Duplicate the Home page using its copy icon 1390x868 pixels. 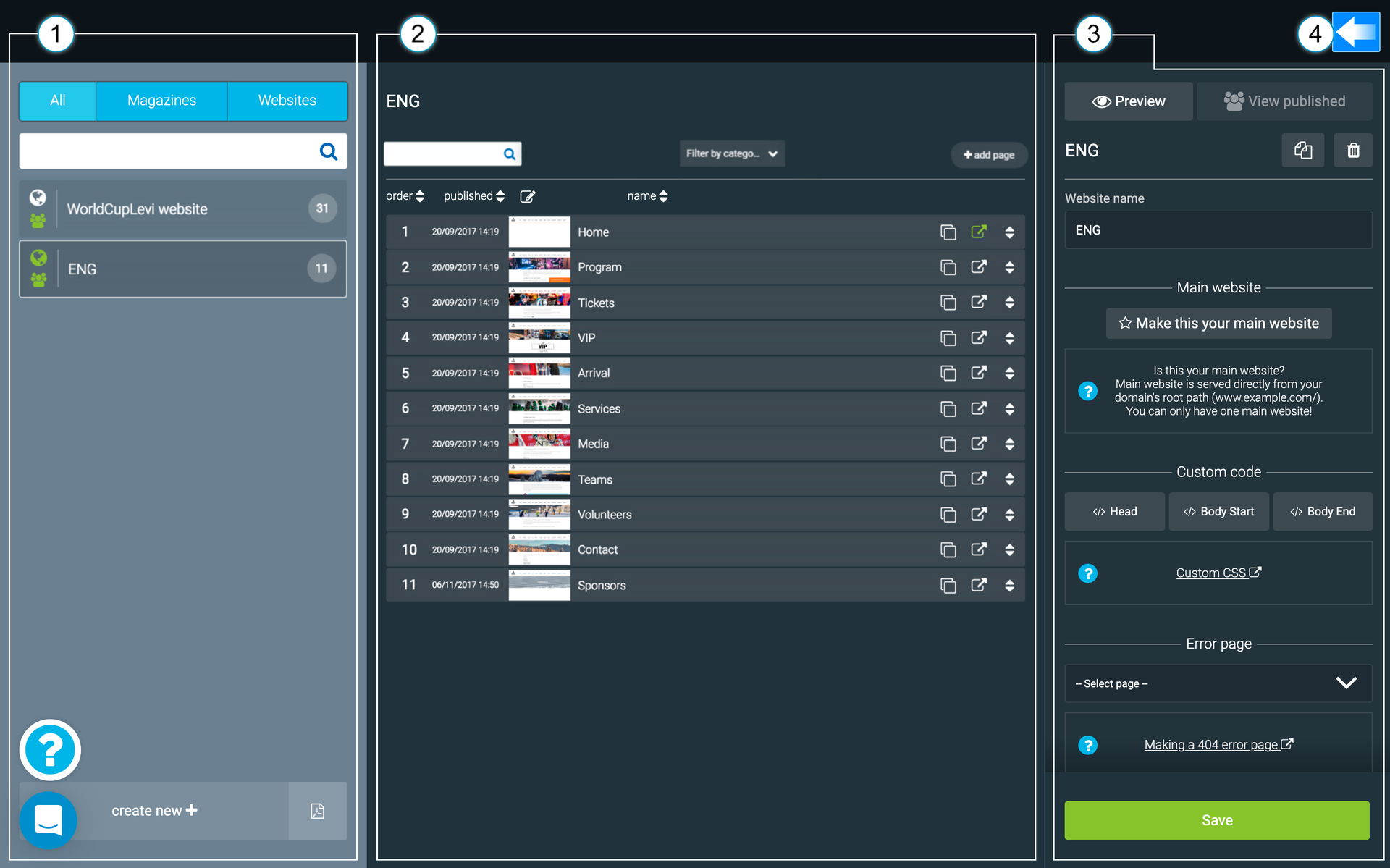coord(948,232)
